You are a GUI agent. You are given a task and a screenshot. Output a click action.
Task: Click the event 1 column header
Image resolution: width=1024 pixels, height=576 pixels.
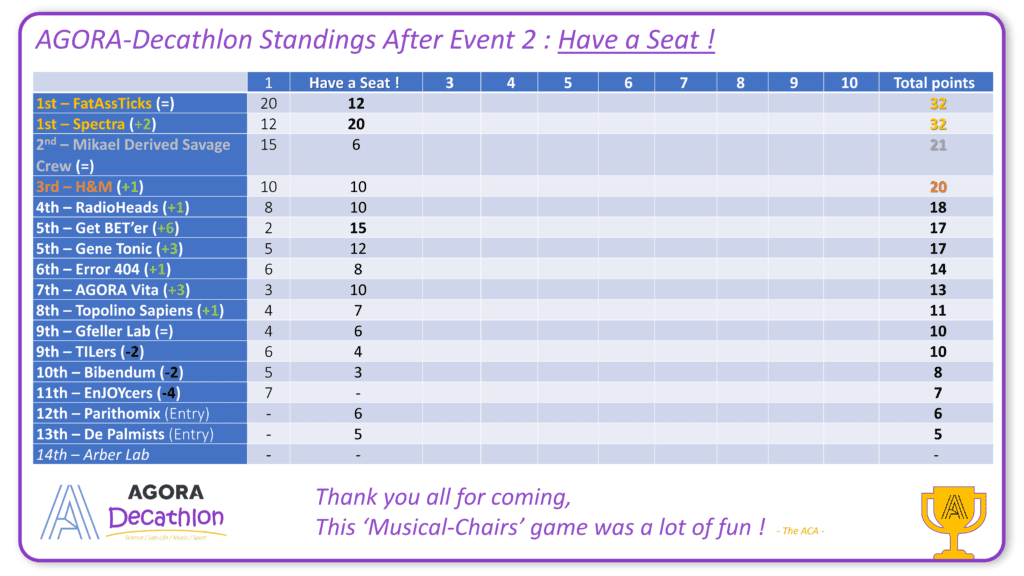click(268, 82)
